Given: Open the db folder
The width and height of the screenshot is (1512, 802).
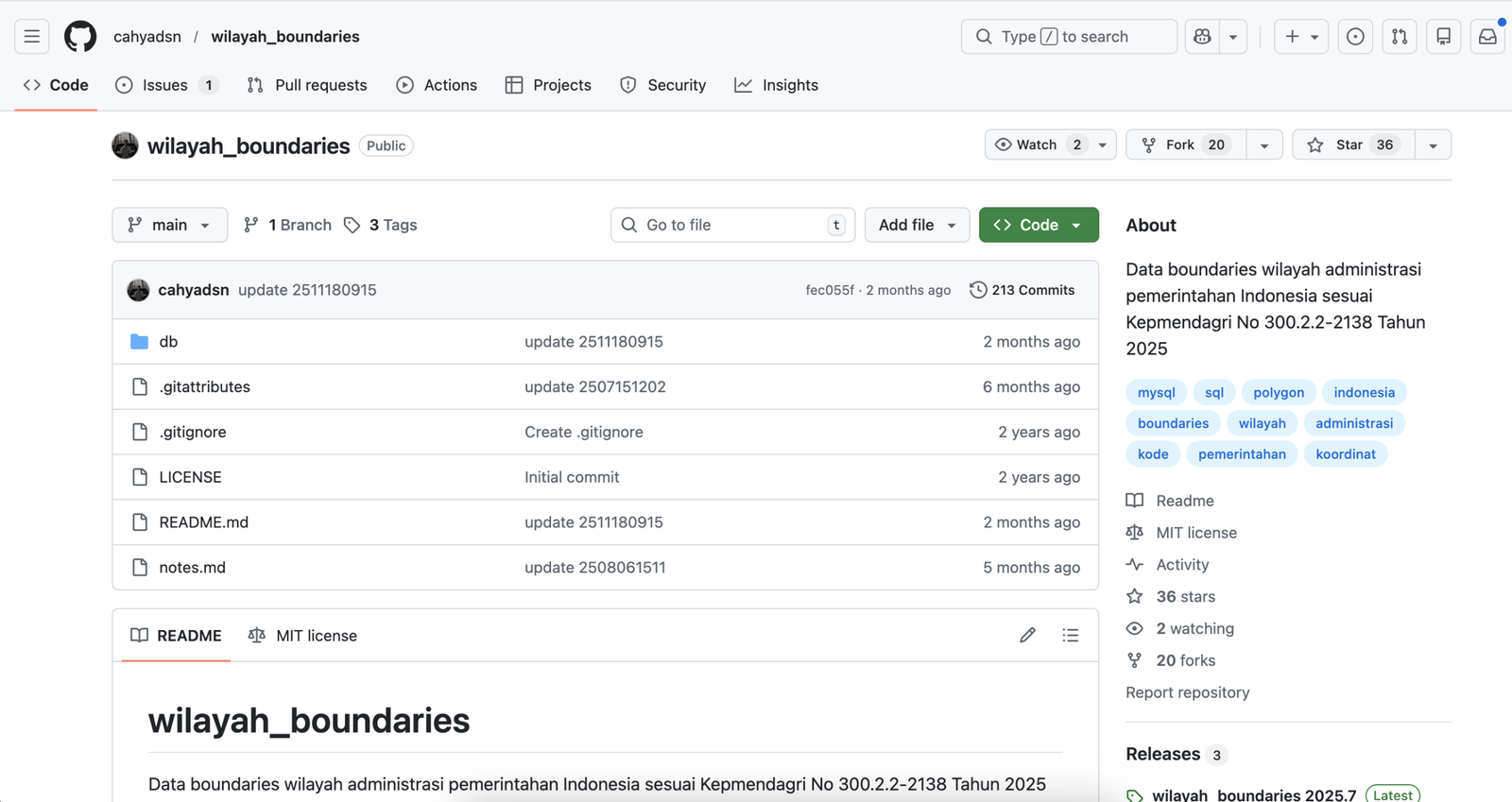Looking at the screenshot, I should tap(168, 342).
